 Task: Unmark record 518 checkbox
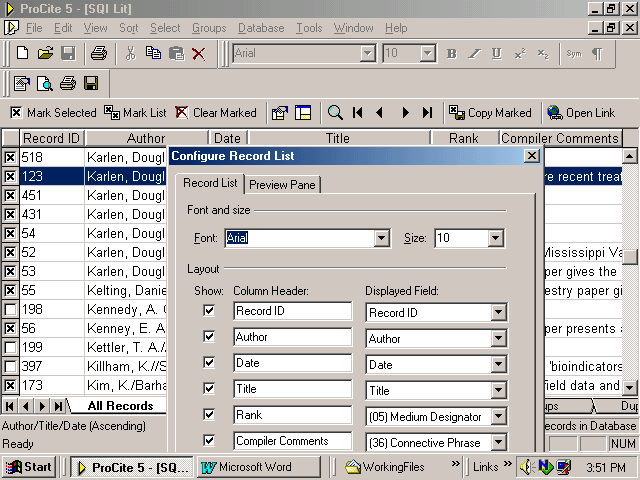coord(10,157)
